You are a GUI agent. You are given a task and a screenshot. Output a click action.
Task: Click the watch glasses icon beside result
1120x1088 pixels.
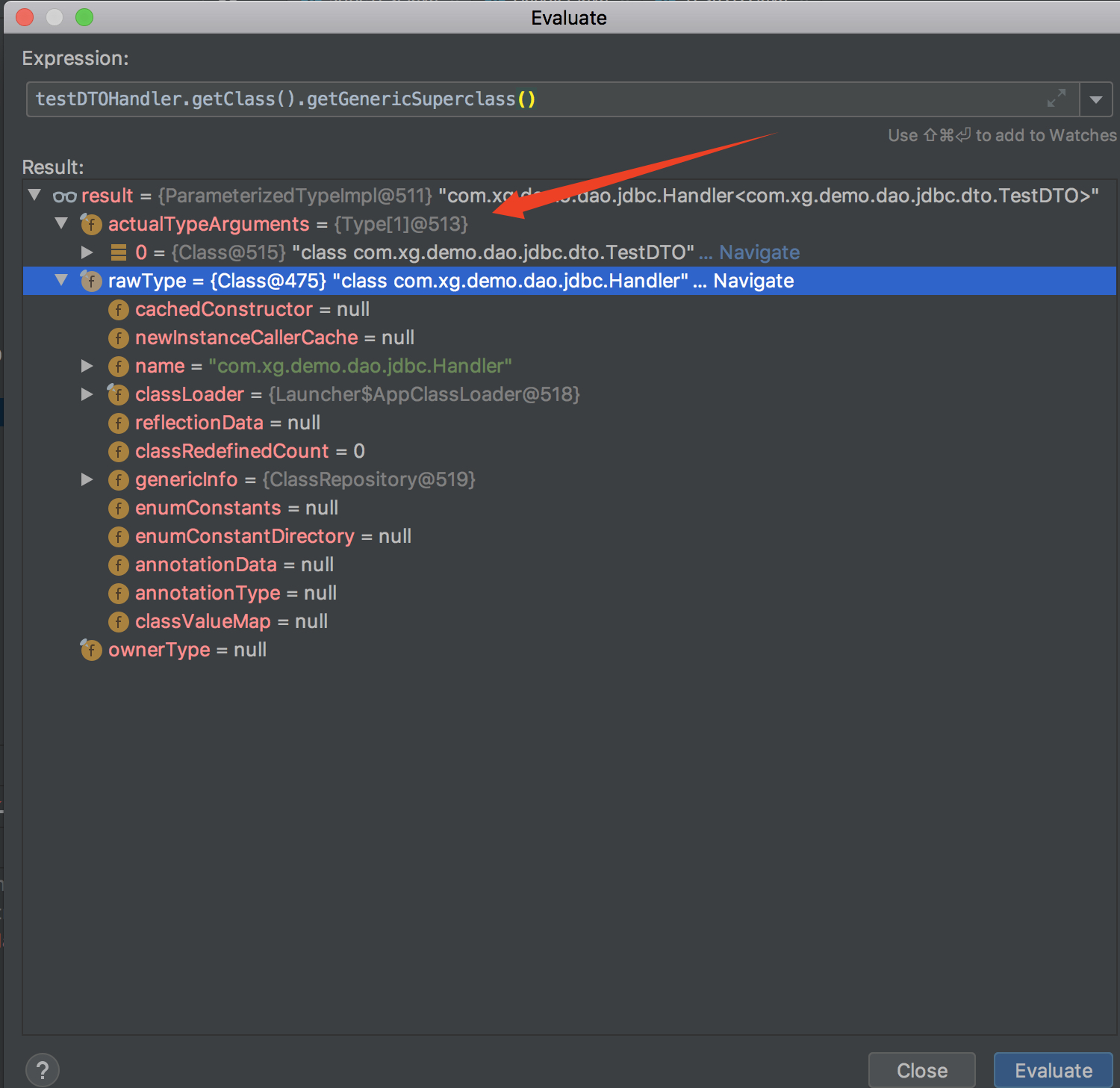pos(65,196)
